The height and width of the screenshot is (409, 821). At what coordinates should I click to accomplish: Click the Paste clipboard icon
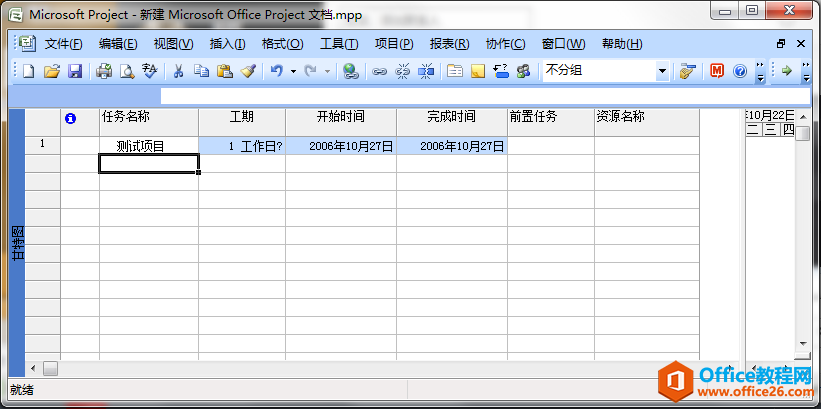225,71
